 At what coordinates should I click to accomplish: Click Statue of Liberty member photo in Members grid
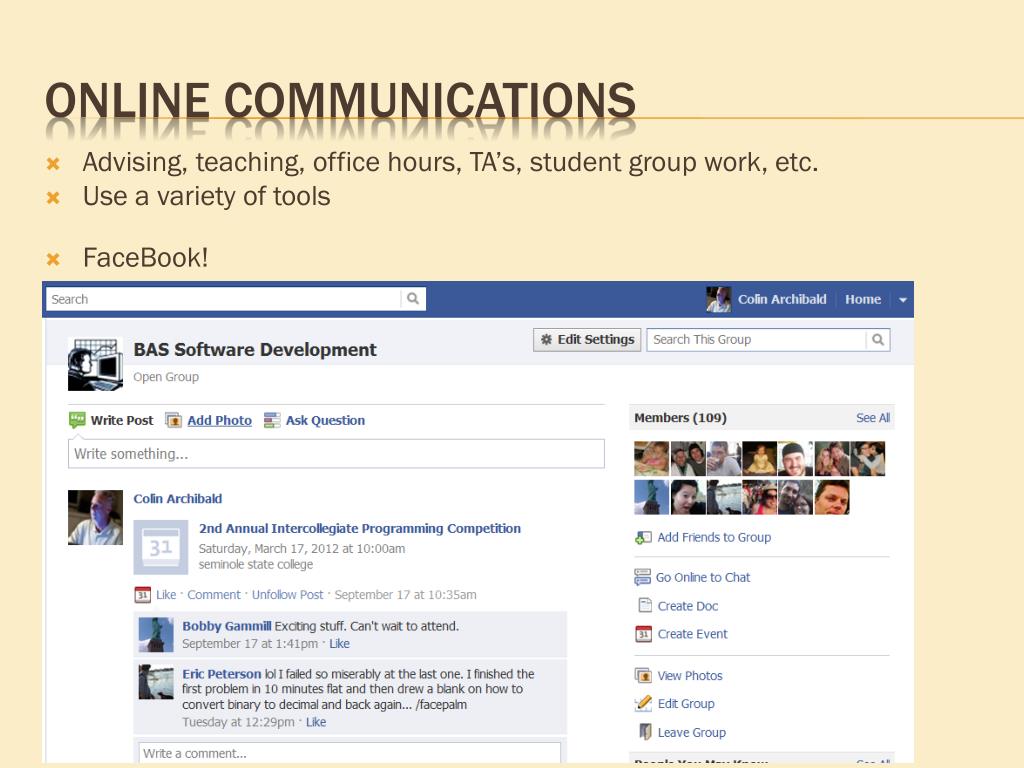[651, 498]
